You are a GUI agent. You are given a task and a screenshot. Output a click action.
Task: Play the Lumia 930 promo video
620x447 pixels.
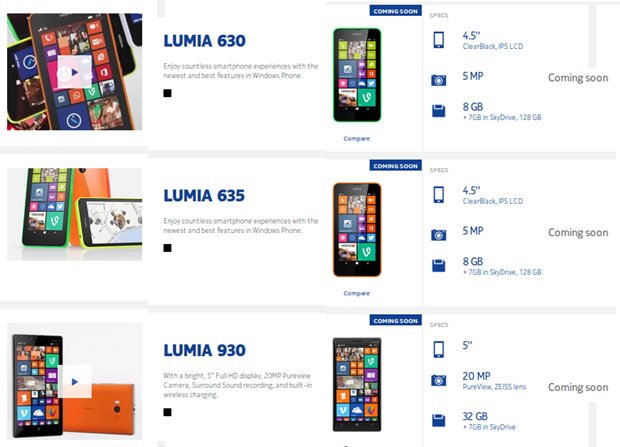coord(75,381)
